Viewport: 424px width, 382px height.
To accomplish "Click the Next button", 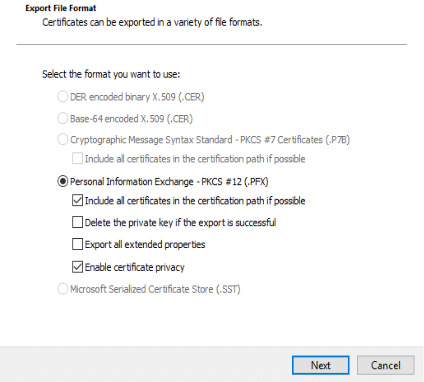I will (x=321, y=365).
